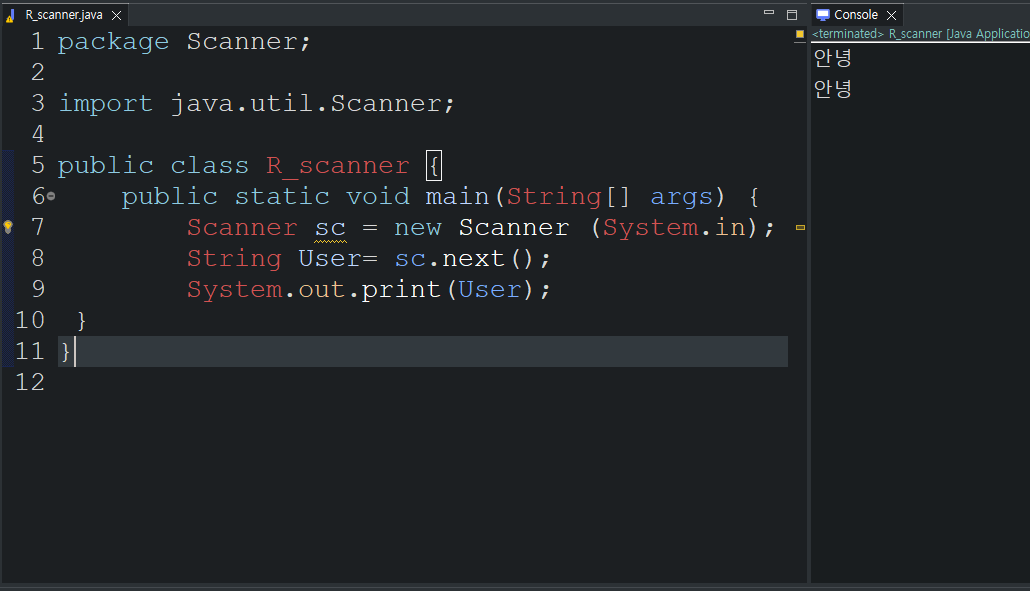Click the yellow warning marker in overview ruler
Viewport: 1030px width, 591px height.
[800, 227]
